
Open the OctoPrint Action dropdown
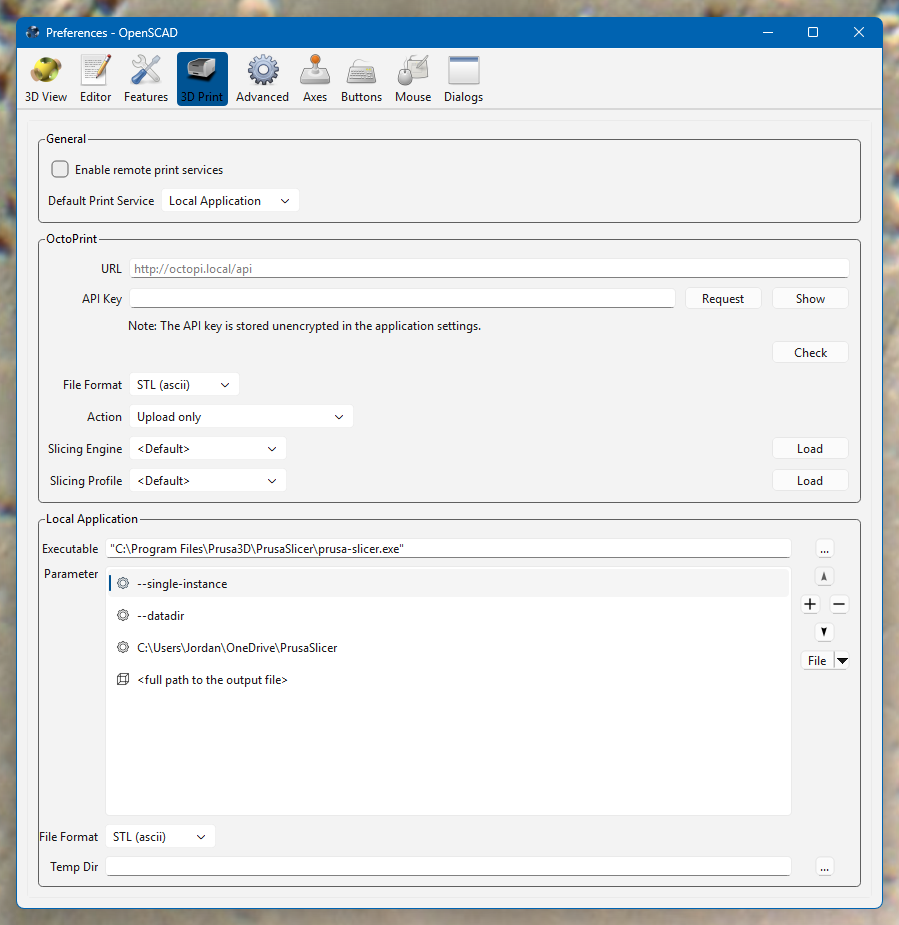click(x=241, y=417)
